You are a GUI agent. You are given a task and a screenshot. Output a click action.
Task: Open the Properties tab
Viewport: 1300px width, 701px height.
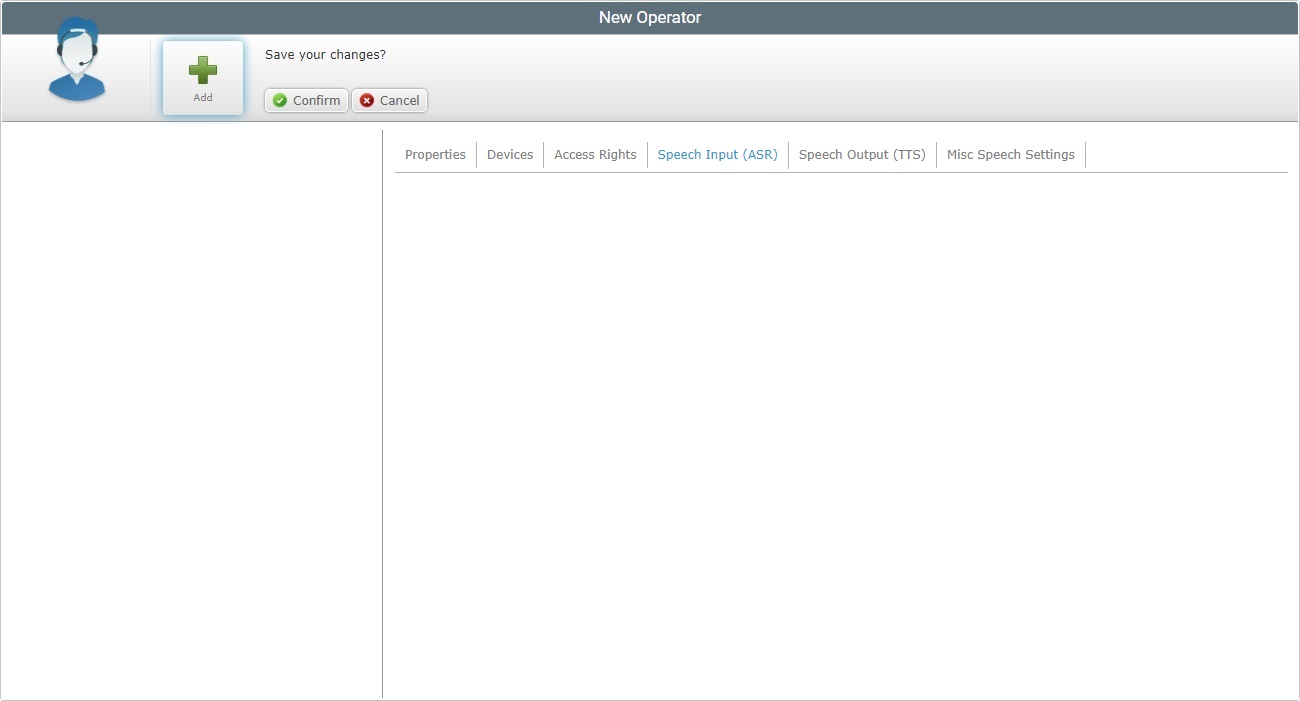[435, 155]
